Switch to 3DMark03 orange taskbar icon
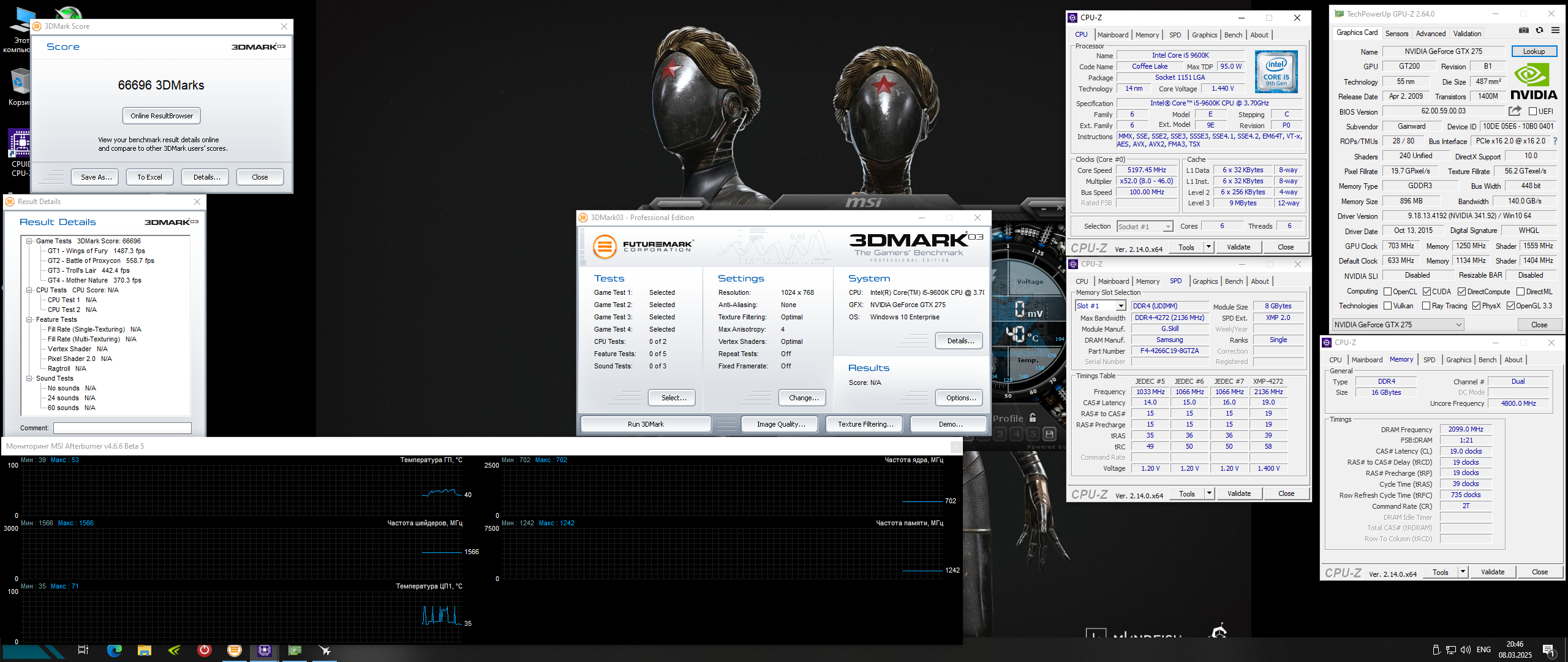1568x662 pixels. click(x=235, y=650)
